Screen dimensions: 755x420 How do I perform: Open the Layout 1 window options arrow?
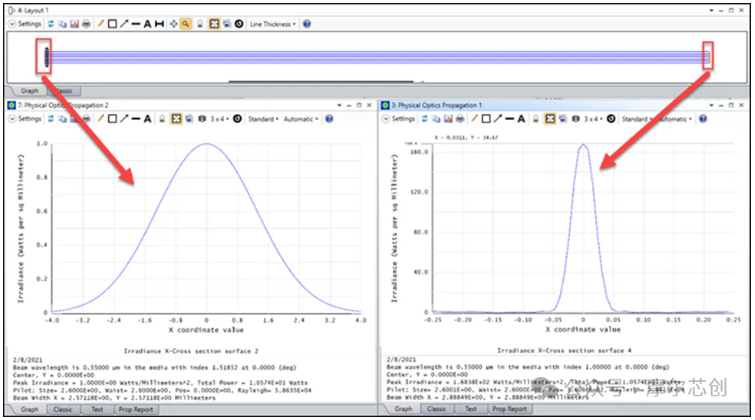click(x=711, y=10)
